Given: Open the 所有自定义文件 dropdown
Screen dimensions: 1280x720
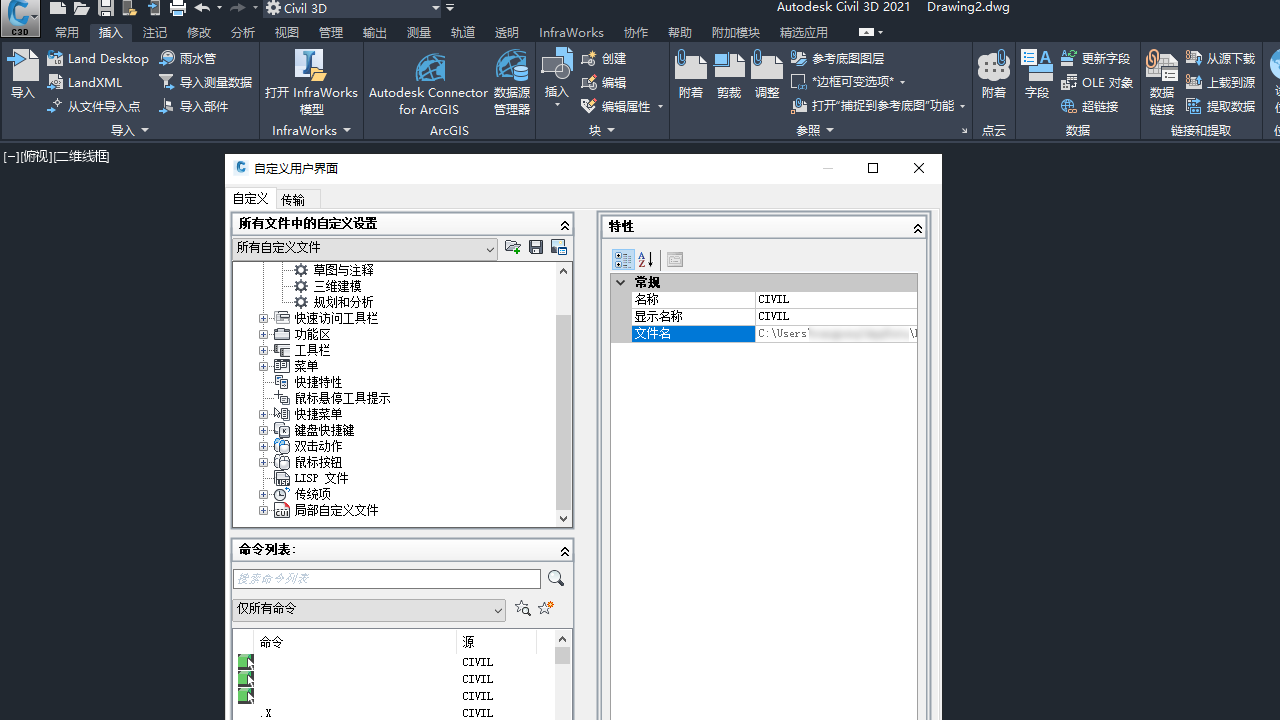Looking at the screenshot, I should coord(489,248).
